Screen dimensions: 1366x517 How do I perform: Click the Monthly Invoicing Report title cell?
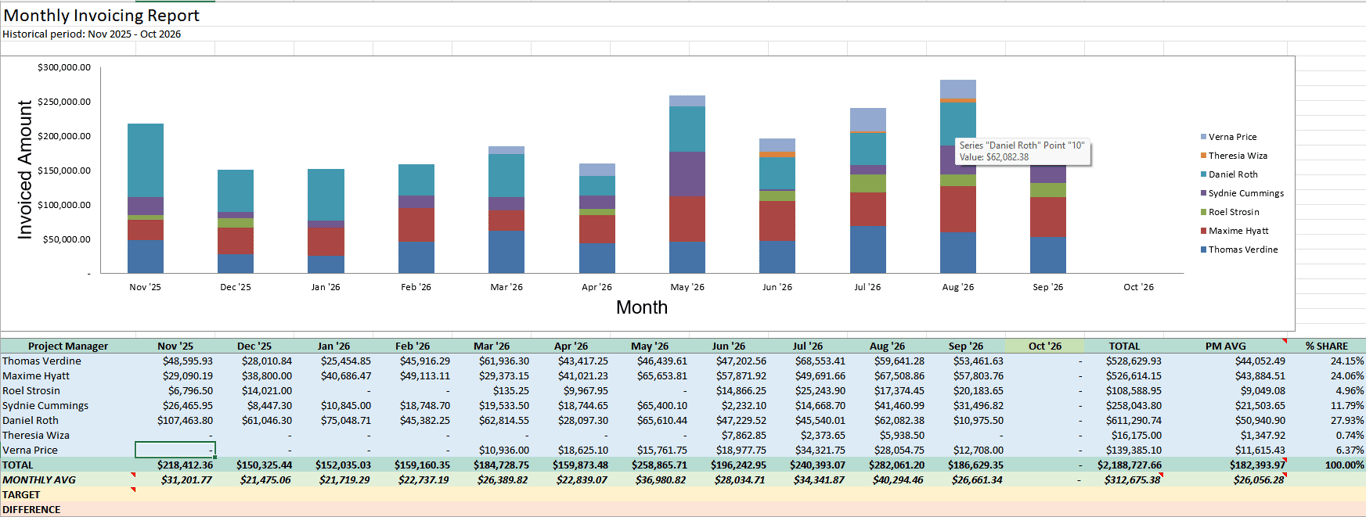pyautogui.click(x=101, y=15)
